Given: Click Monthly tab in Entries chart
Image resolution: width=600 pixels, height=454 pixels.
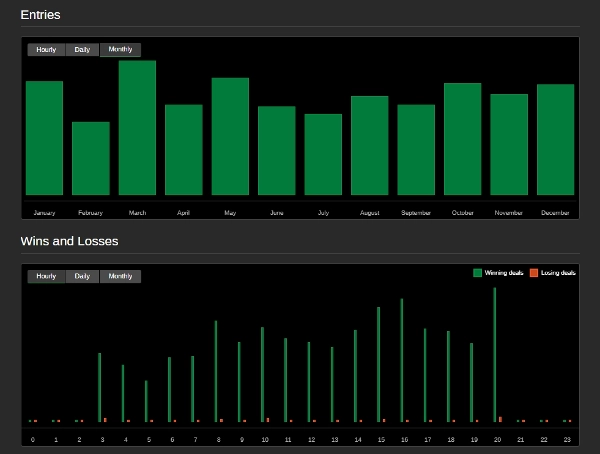Looking at the screenshot, I should tap(120, 49).
